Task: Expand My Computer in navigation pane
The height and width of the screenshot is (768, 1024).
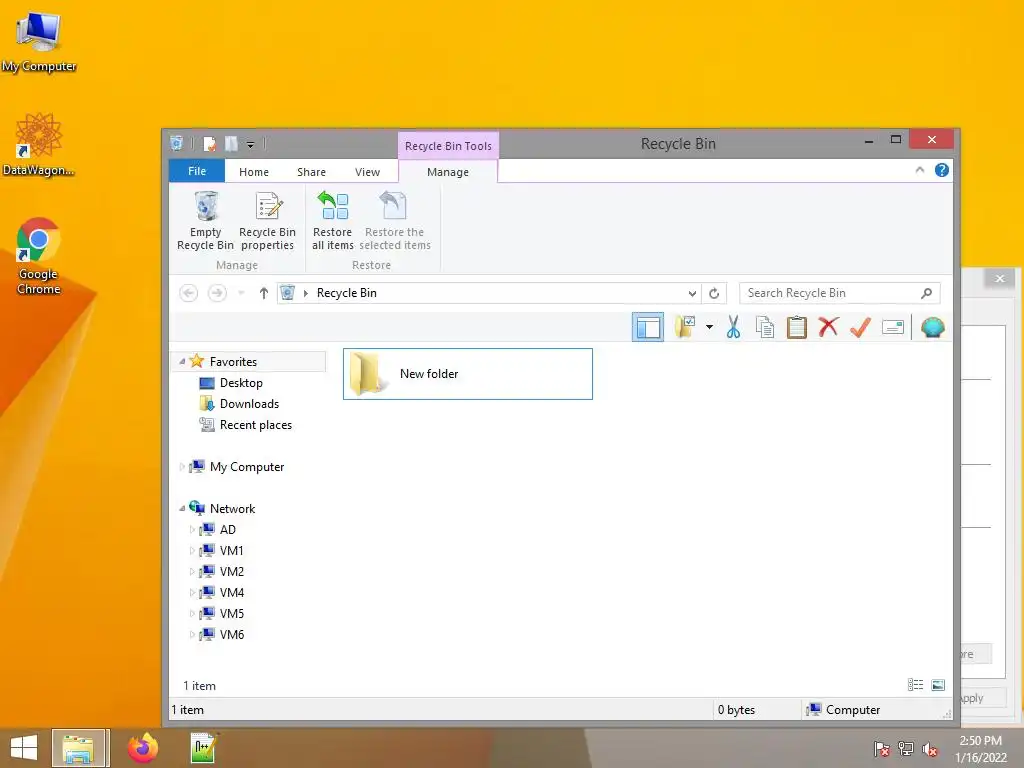Action: (x=182, y=467)
